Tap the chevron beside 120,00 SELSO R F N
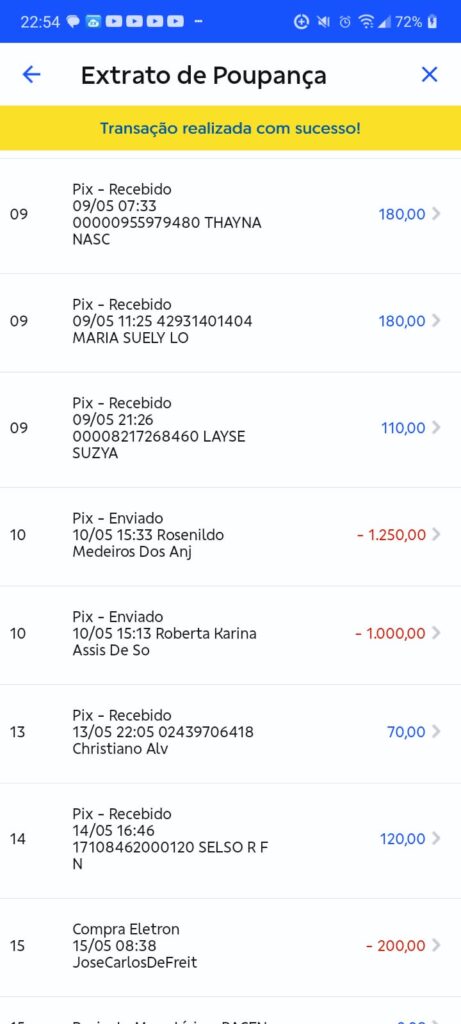461x1024 pixels. pyautogui.click(x=436, y=839)
